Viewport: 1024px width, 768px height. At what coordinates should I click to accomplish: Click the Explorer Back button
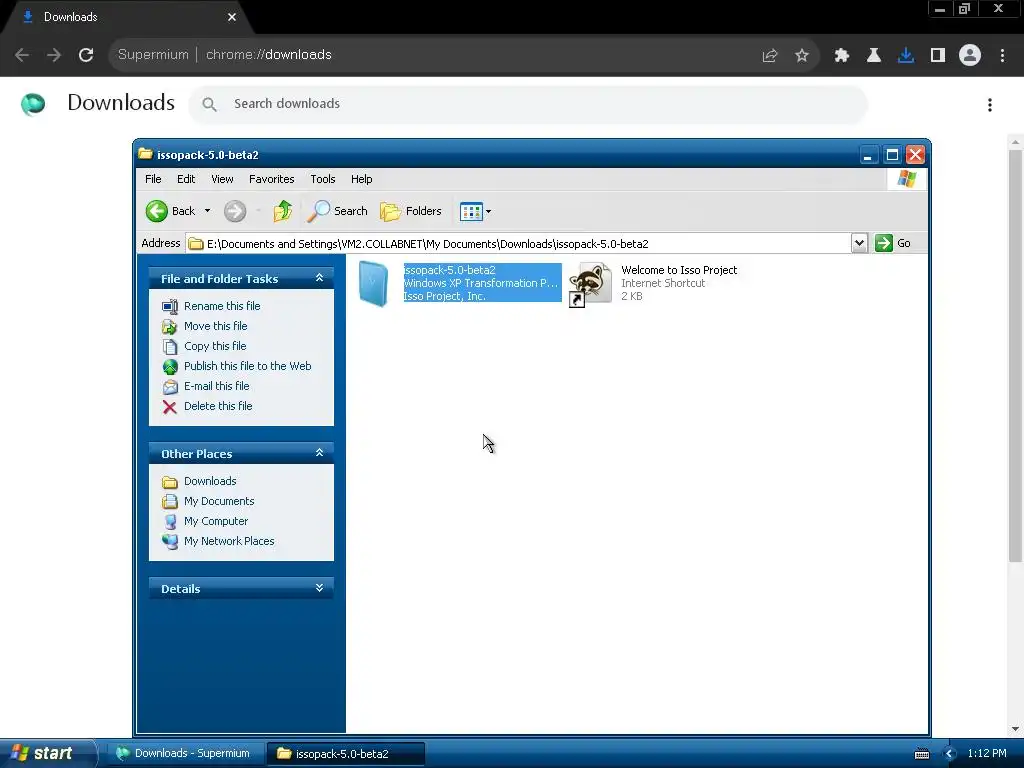coord(171,211)
